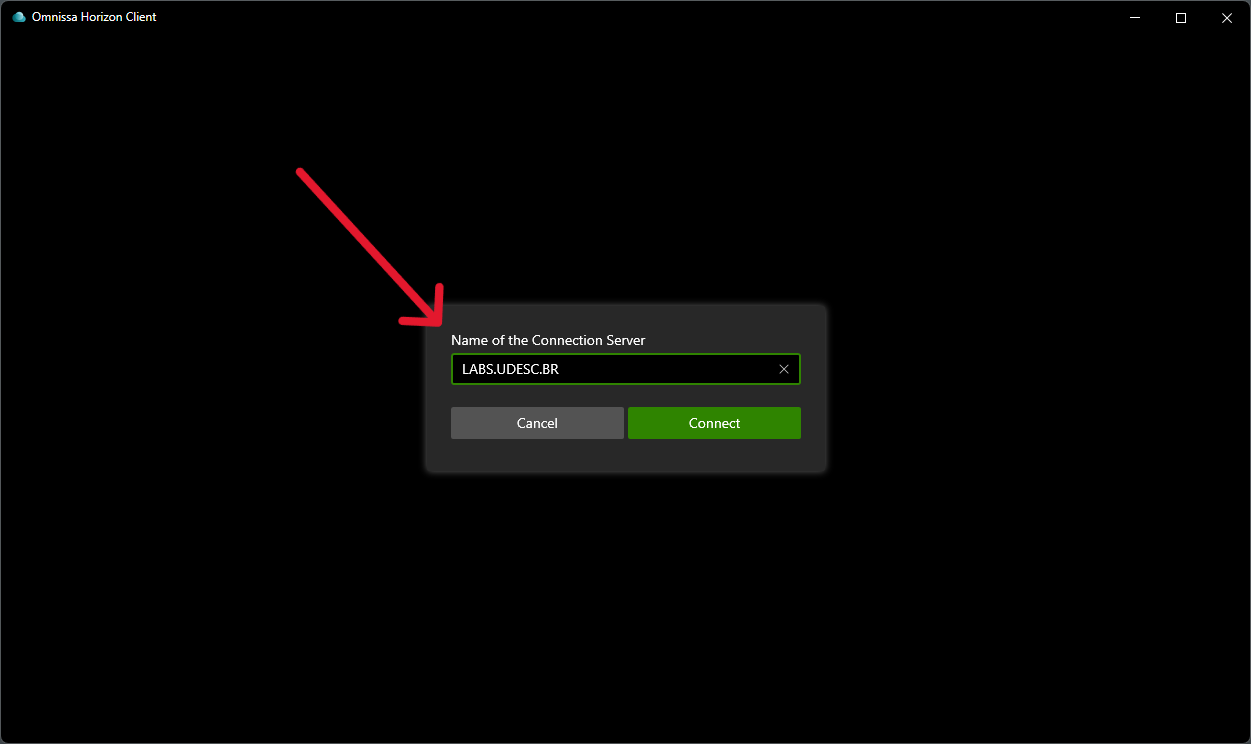1251x744 pixels.
Task: Maximize the Horizon Client window
Action: point(1181,17)
